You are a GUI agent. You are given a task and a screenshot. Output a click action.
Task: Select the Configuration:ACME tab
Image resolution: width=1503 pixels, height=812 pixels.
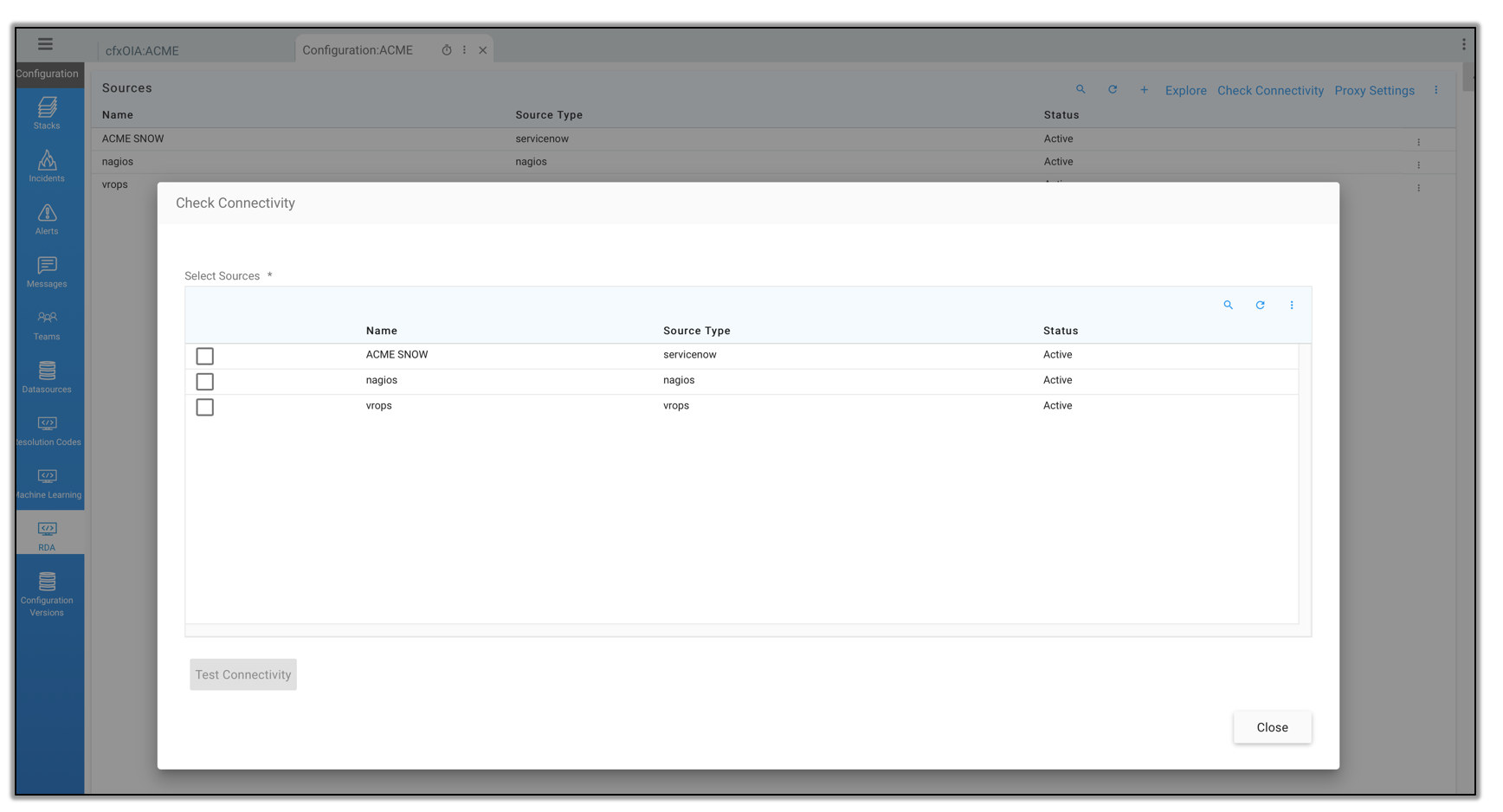[358, 50]
